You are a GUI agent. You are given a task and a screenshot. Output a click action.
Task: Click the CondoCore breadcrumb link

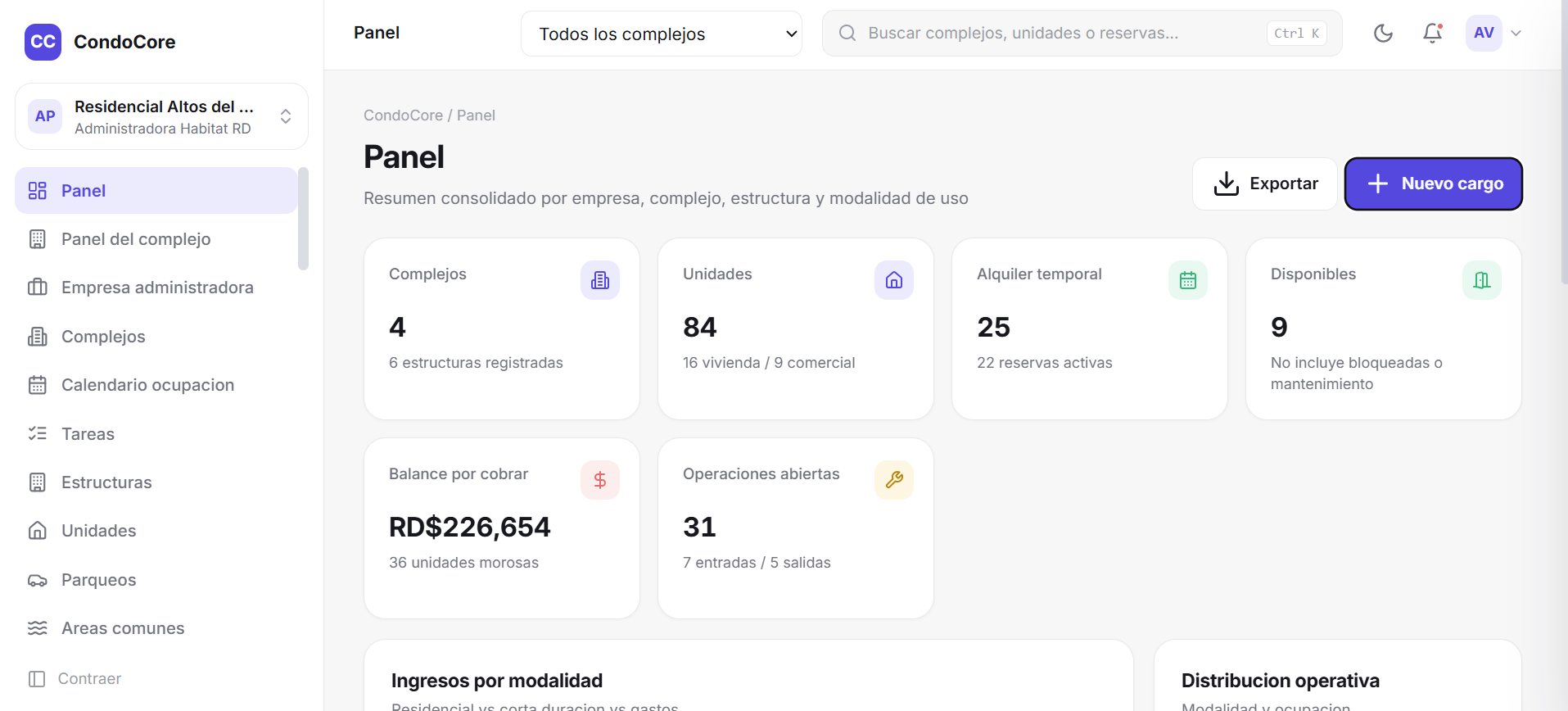click(x=403, y=115)
